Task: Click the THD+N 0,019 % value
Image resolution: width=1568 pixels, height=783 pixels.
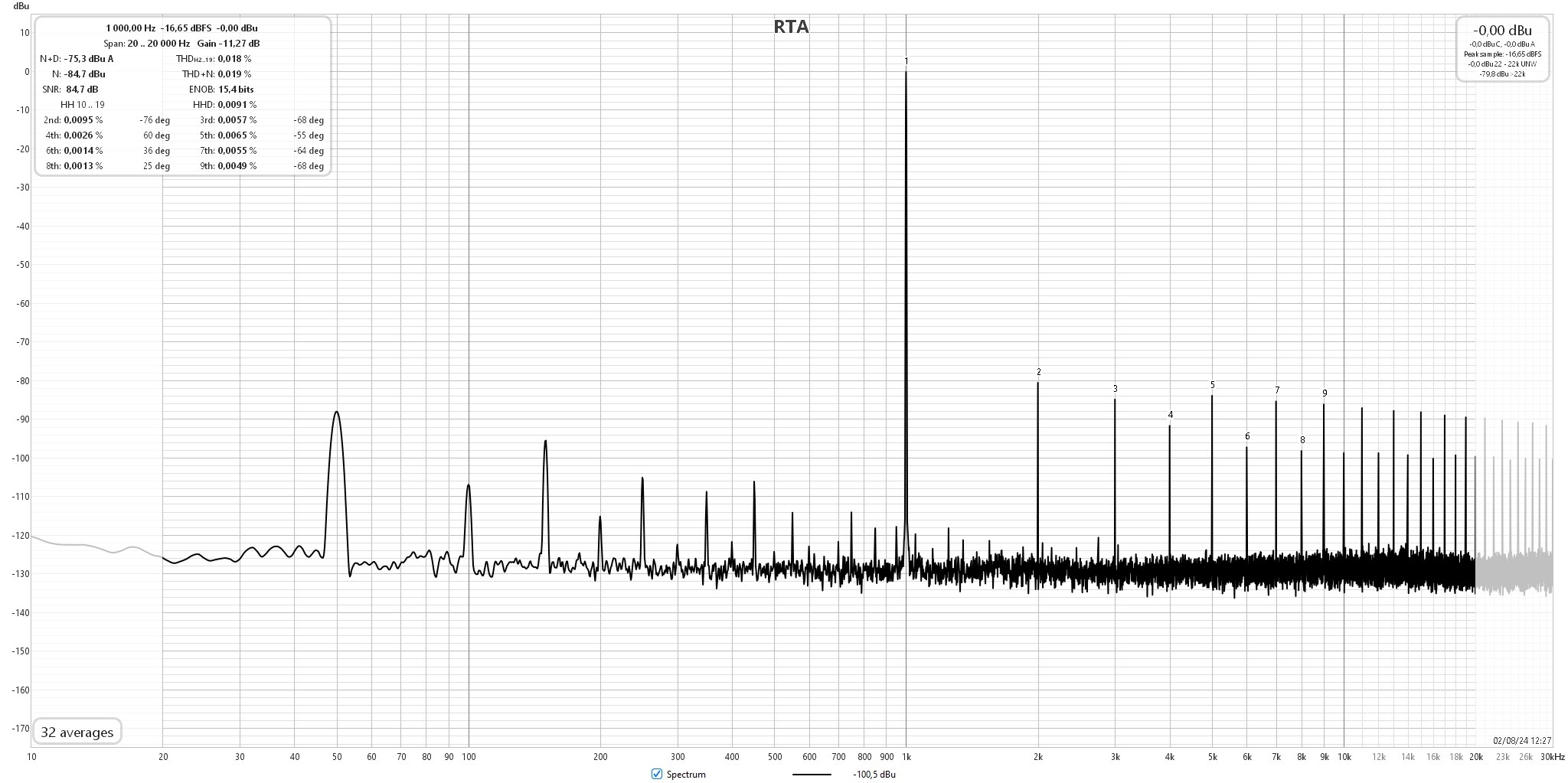Action: click(x=234, y=74)
